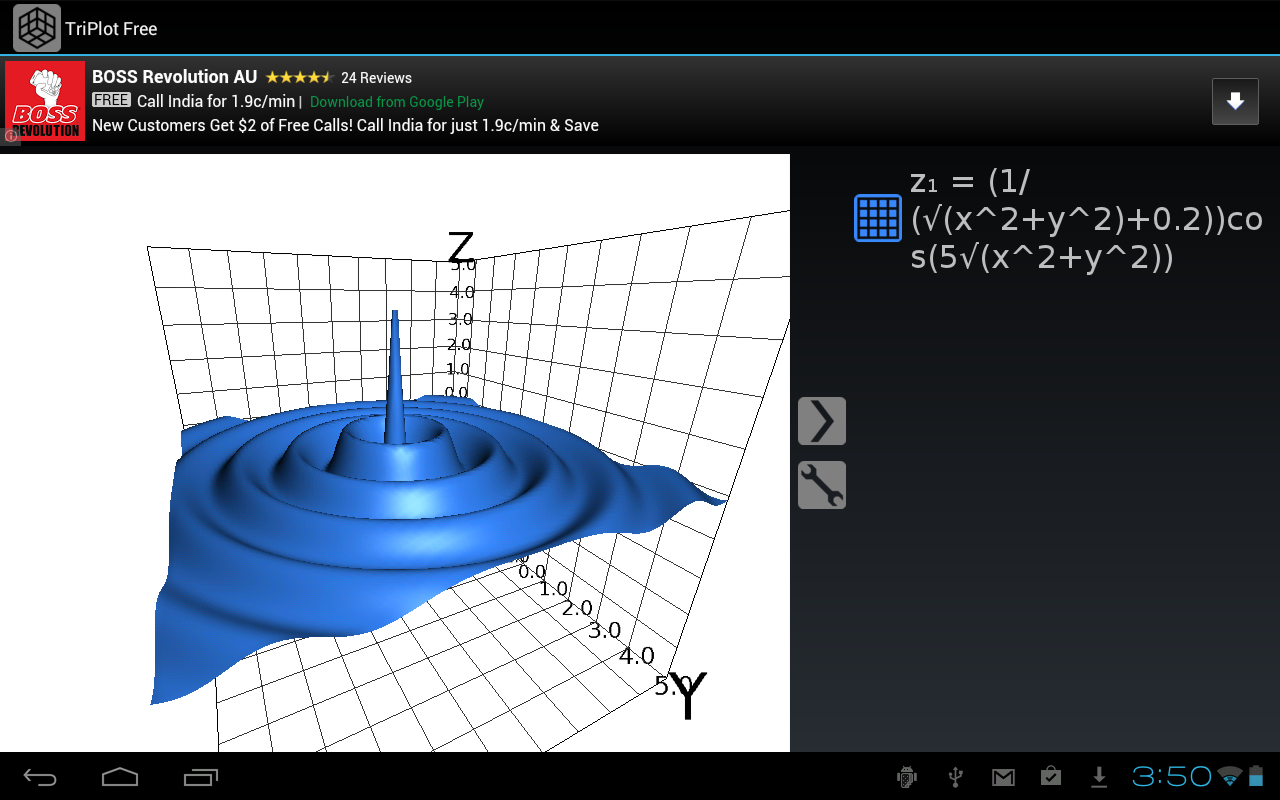Image resolution: width=1280 pixels, height=800 pixels.
Task: Tap the USB connection icon in the status bar
Action: tap(955, 776)
